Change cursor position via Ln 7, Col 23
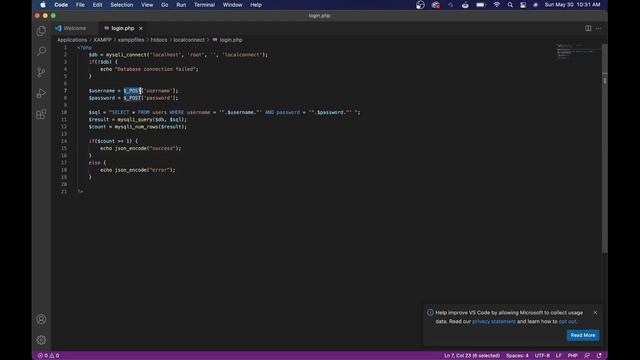 [472, 356]
